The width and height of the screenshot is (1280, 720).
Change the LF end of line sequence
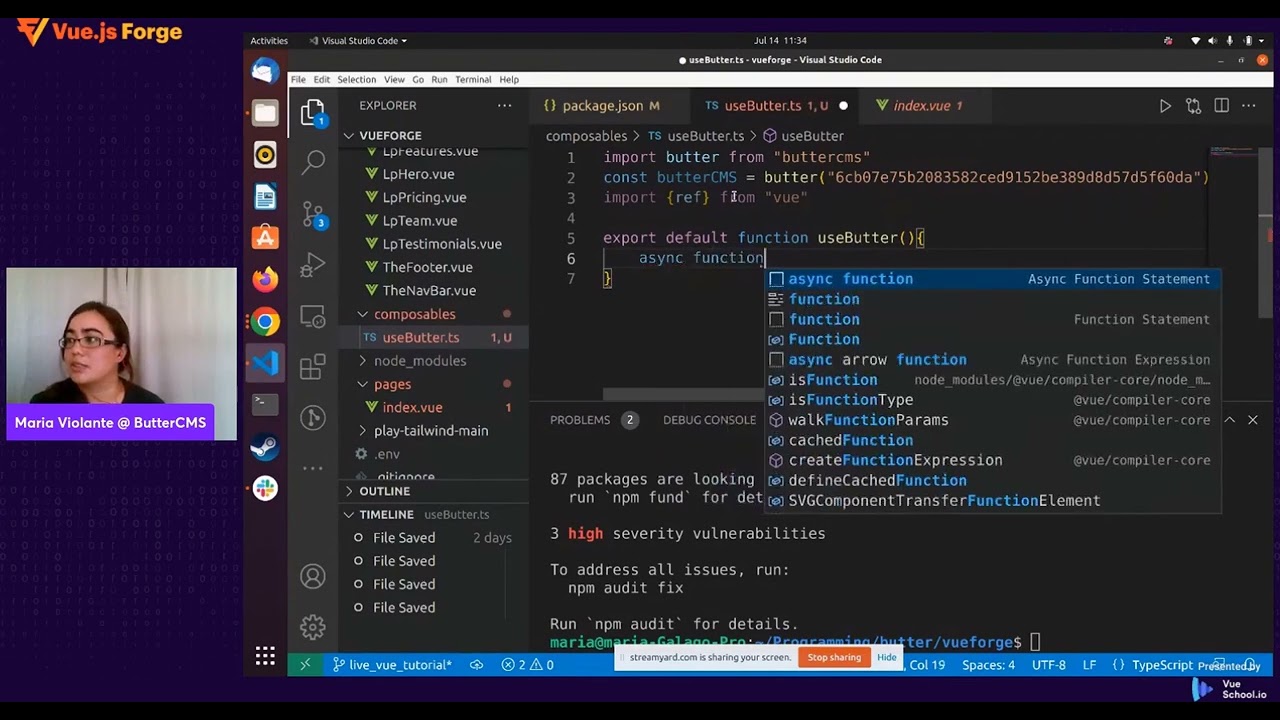coord(1089,664)
